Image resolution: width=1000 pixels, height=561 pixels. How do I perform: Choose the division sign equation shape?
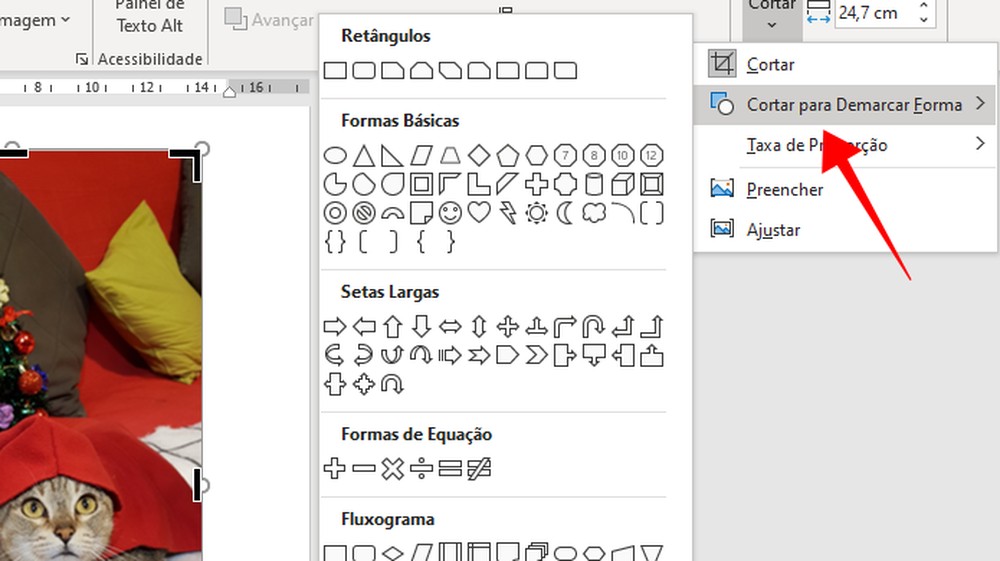pos(422,468)
